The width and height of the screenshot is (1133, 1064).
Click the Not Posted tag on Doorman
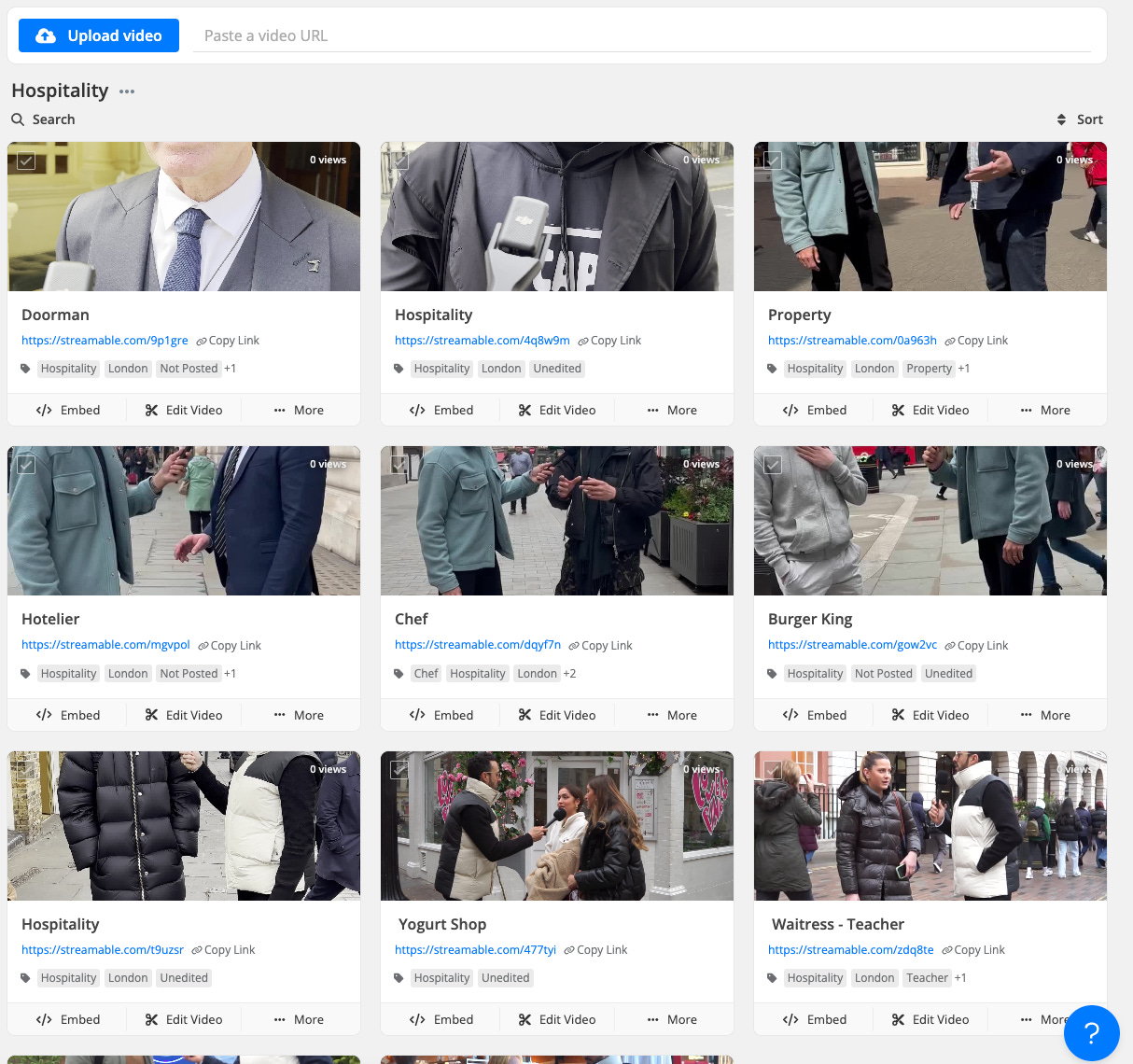(189, 369)
